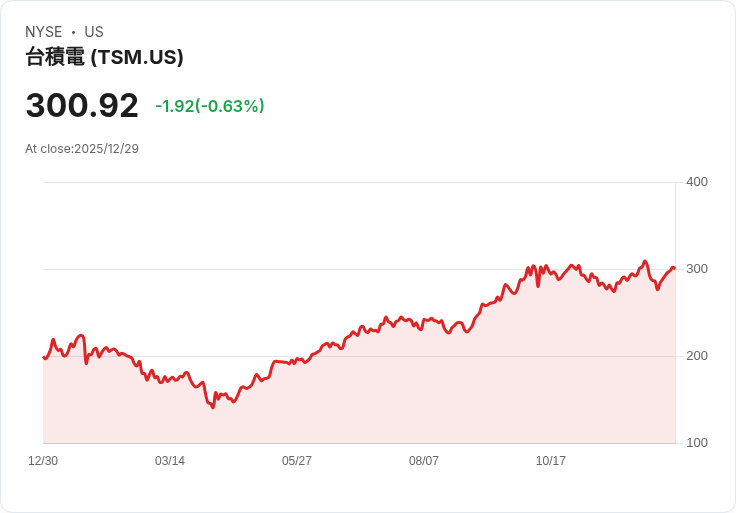Image resolution: width=736 pixels, height=513 pixels.
Task: Click the 300 y-axis label
Action: tap(696, 269)
